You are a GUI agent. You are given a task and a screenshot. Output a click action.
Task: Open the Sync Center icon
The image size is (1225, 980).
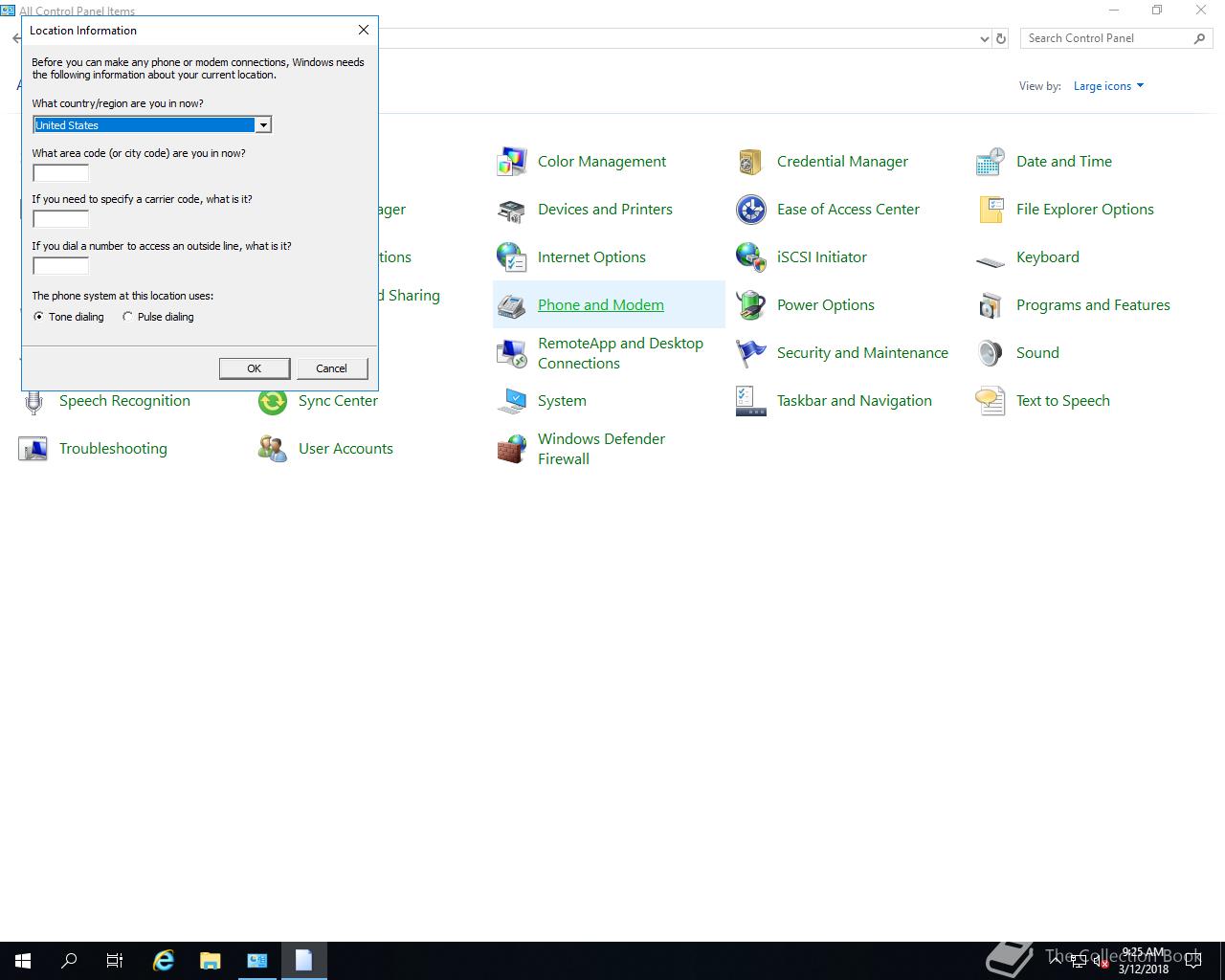273,401
